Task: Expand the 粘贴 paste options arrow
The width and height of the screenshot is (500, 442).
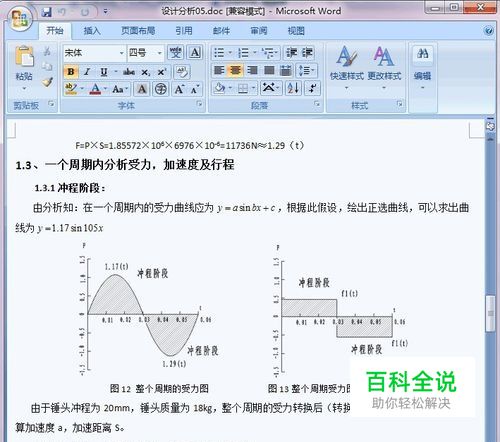Action: pyautogui.click(x=24, y=89)
